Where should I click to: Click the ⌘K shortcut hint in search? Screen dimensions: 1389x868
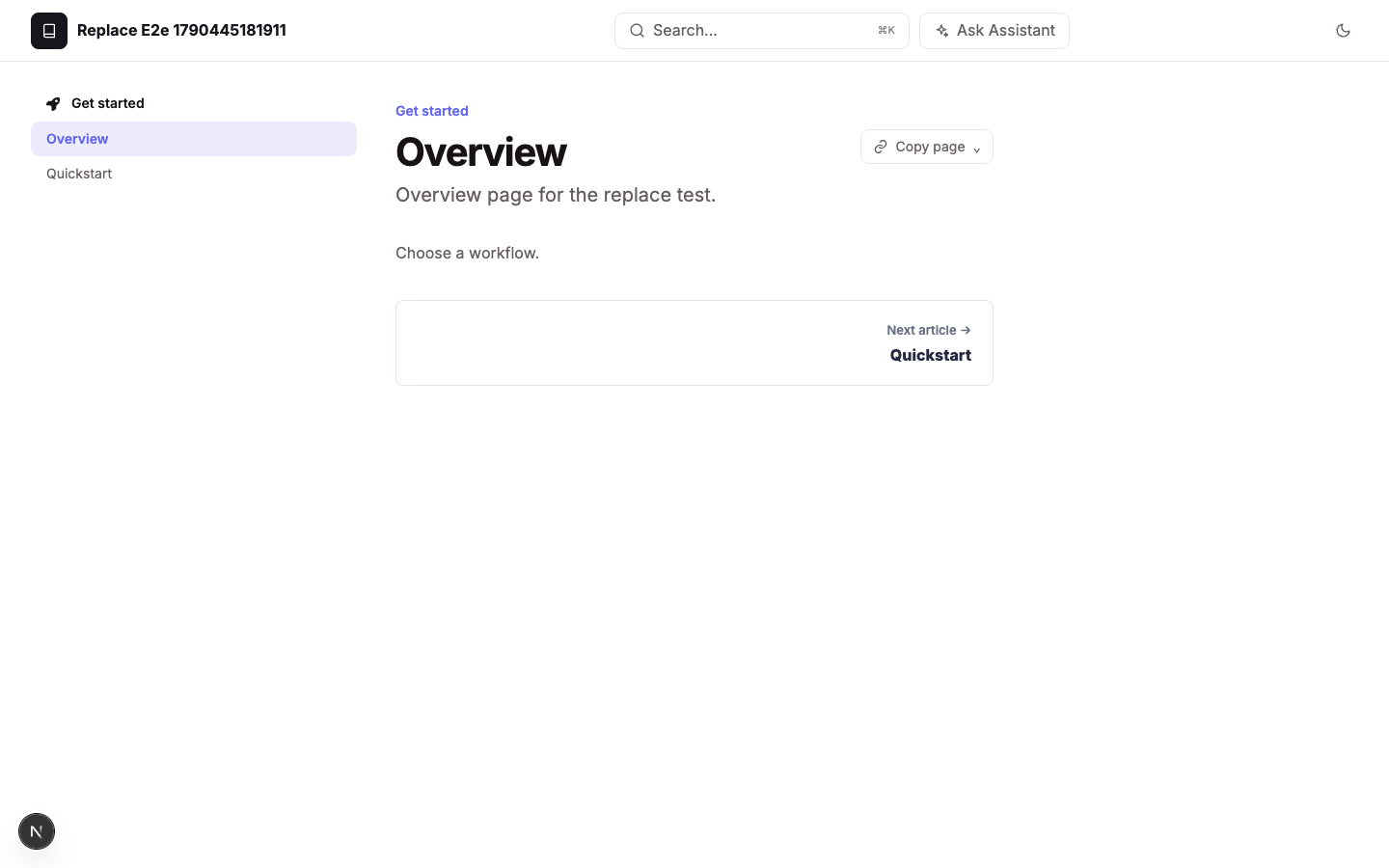886,31
